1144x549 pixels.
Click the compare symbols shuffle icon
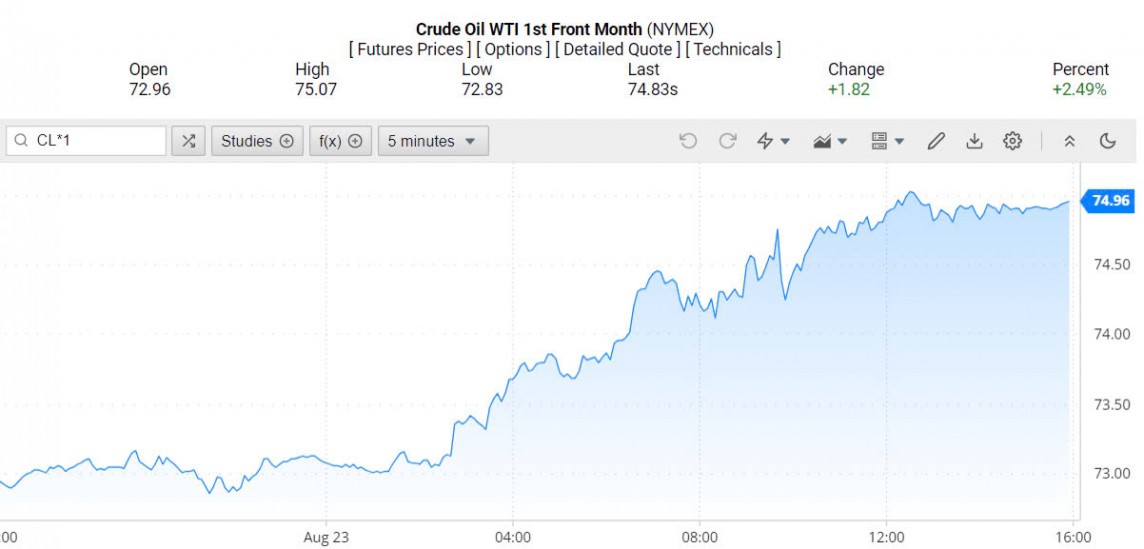coord(188,141)
